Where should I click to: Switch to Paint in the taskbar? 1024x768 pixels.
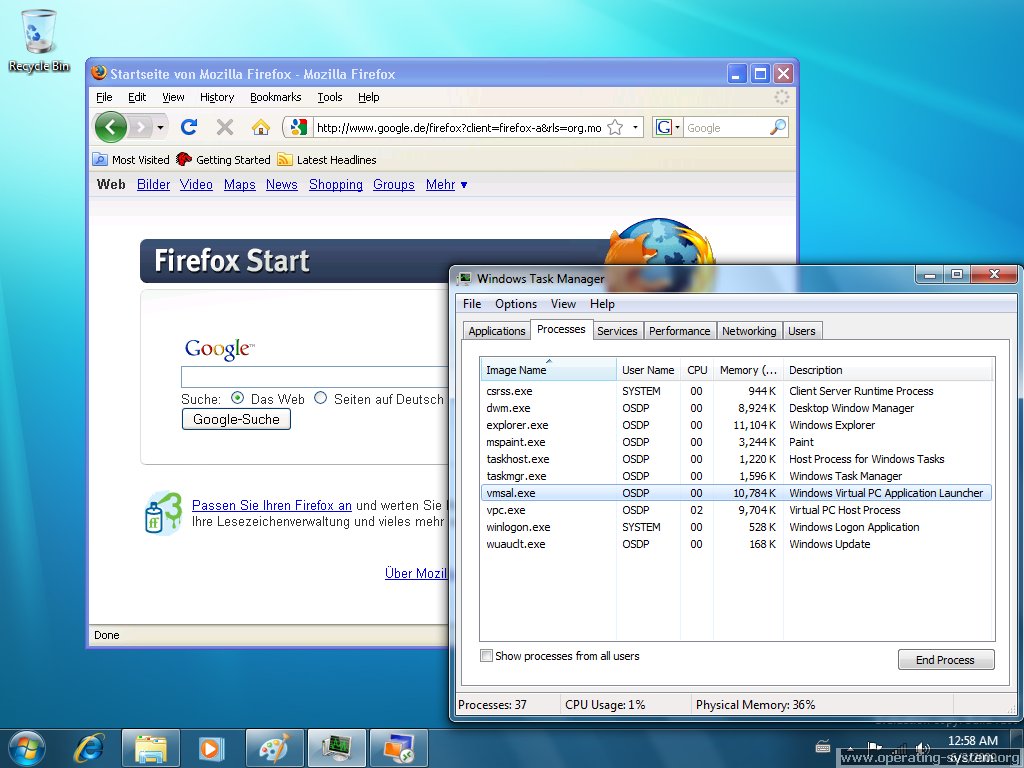click(274, 748)
